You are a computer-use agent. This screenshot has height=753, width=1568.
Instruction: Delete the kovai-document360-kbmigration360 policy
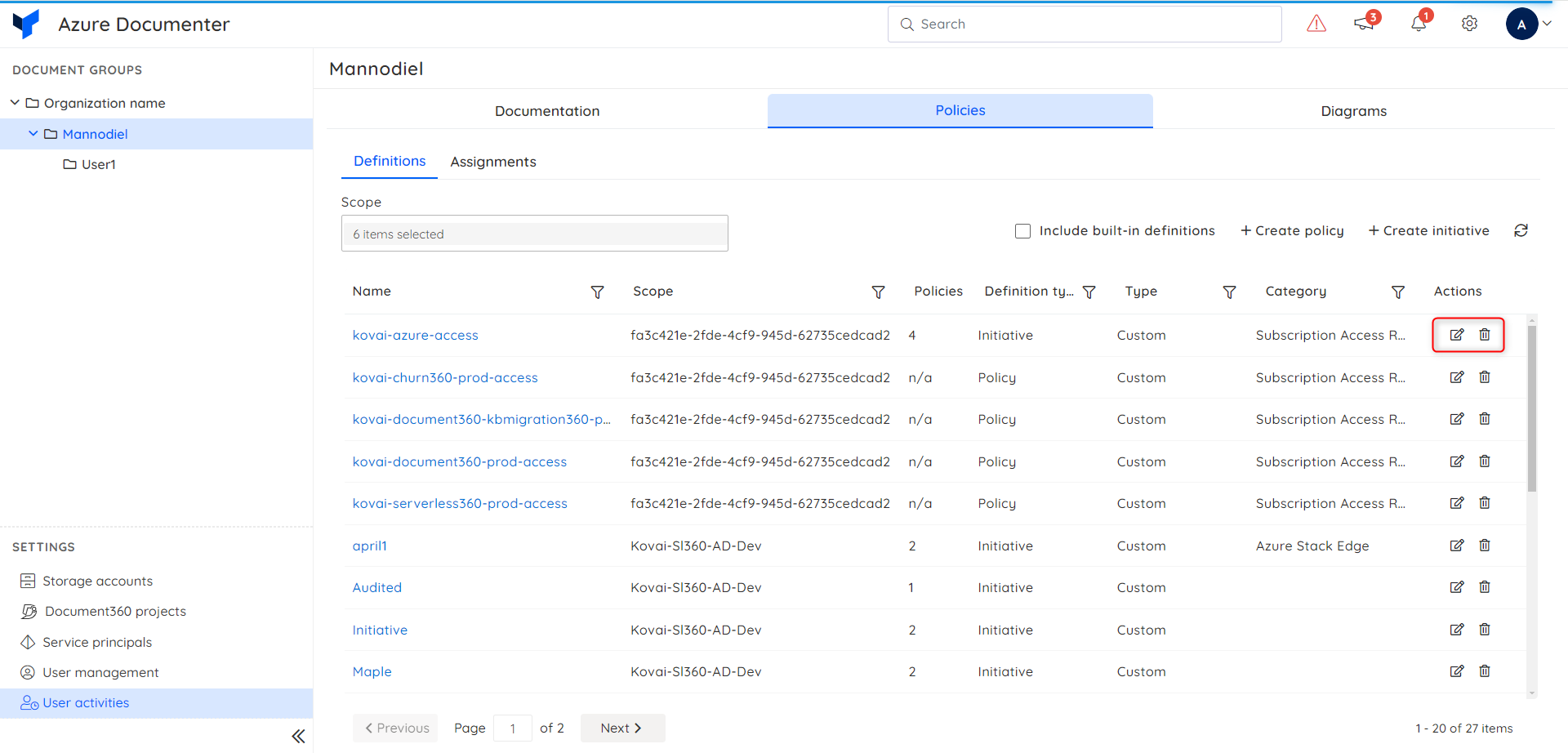pyautogui.click(x=1485, y=419)
